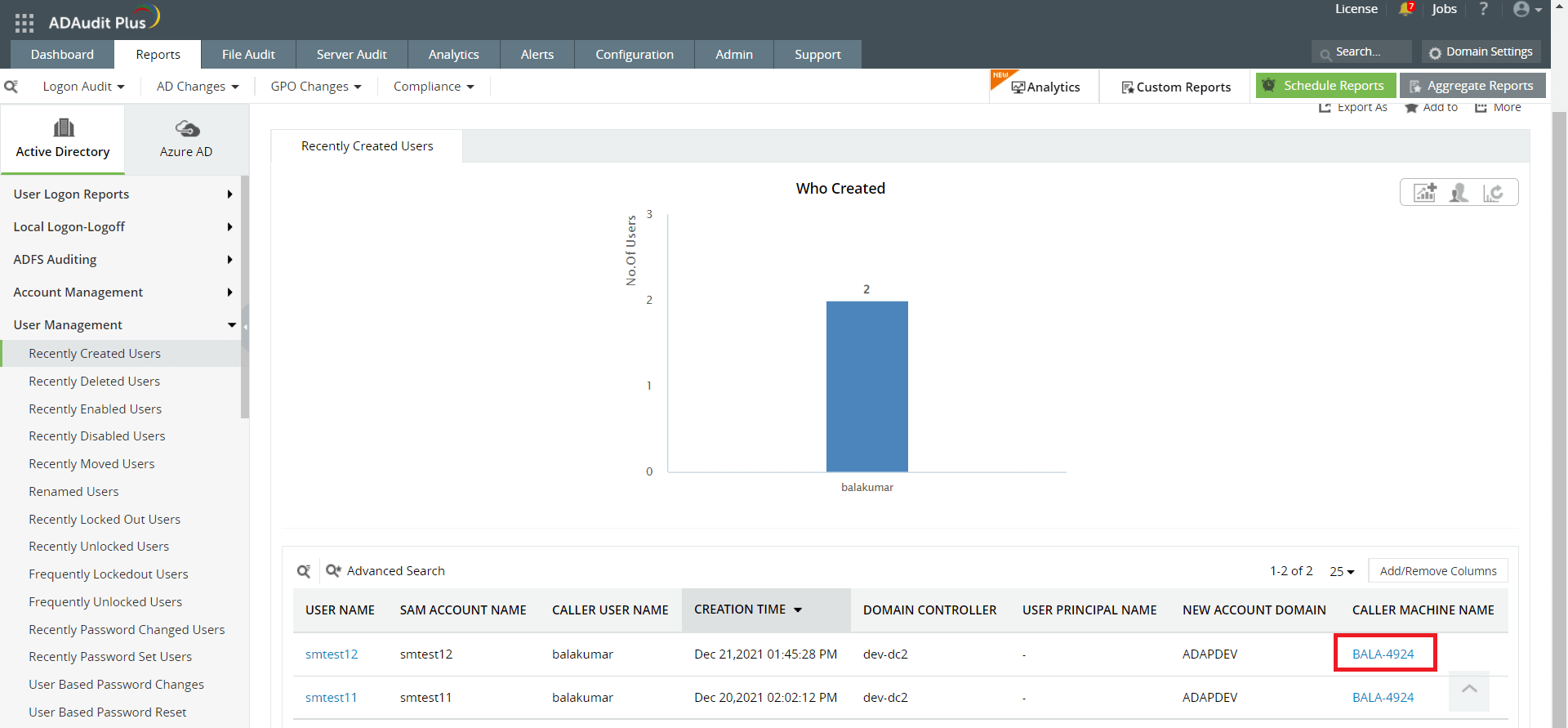Viewport: 1568px width, 728px height.
Task: Open the help question mark icon
Action: click(1483, 9)
